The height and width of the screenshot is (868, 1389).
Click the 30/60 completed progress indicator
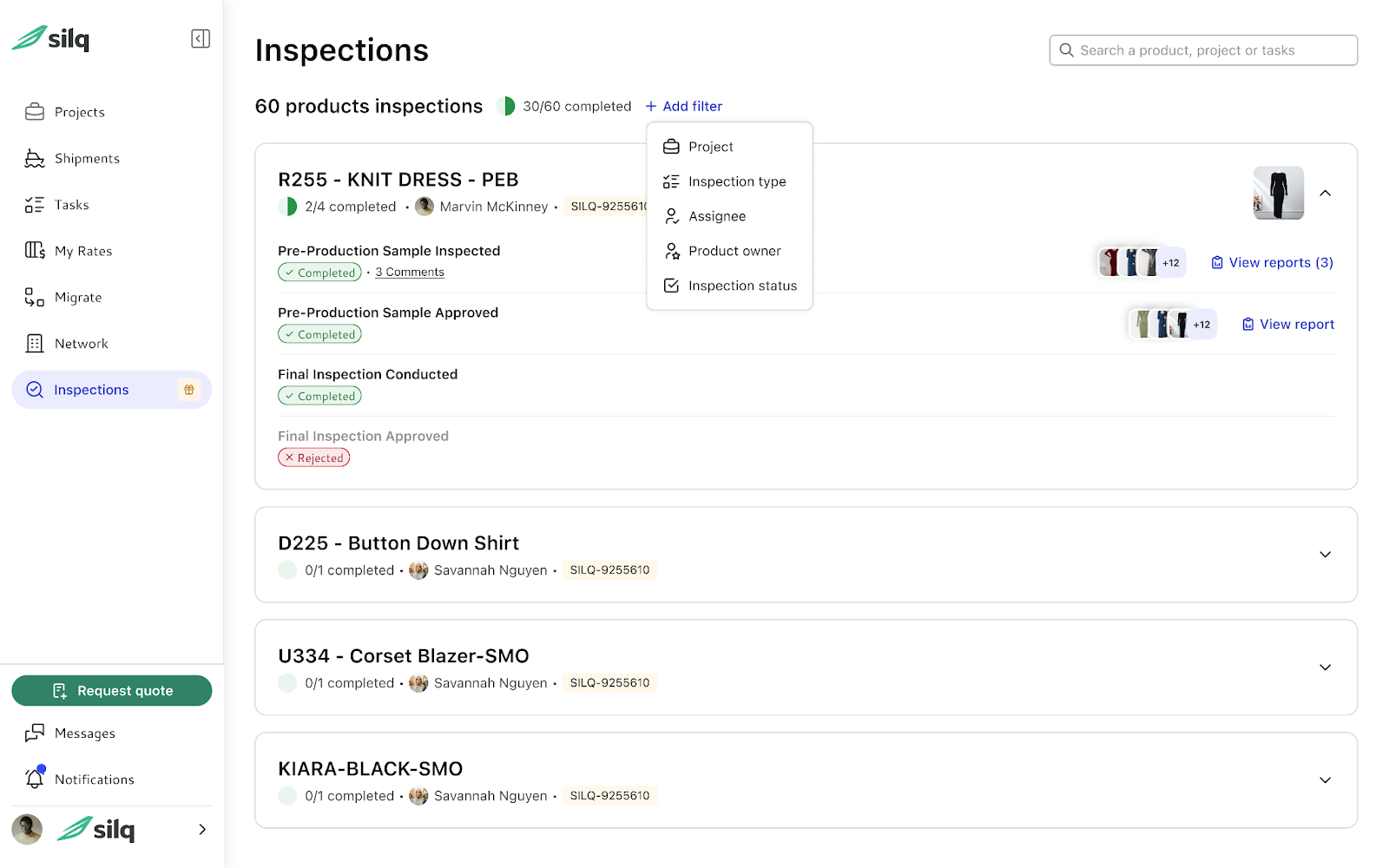[x=563, y=106]
